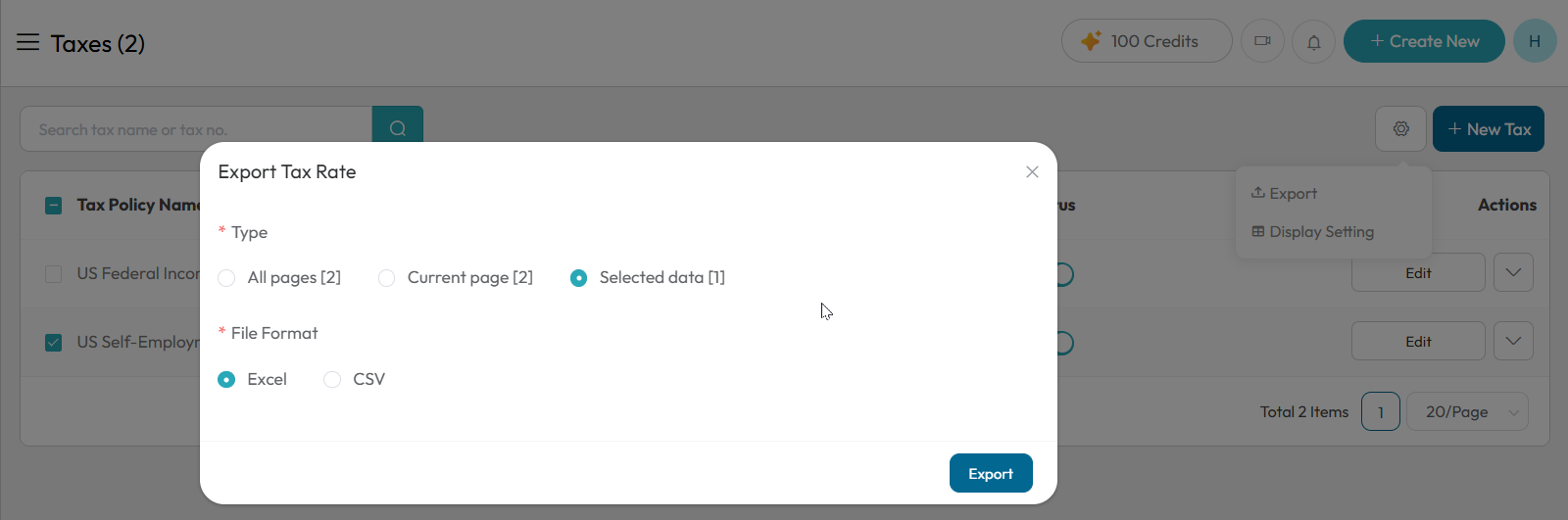The image size is (1568, 520).
Task: Expand actions chevron for US Self-Employment row
Action: [1513, 341]
